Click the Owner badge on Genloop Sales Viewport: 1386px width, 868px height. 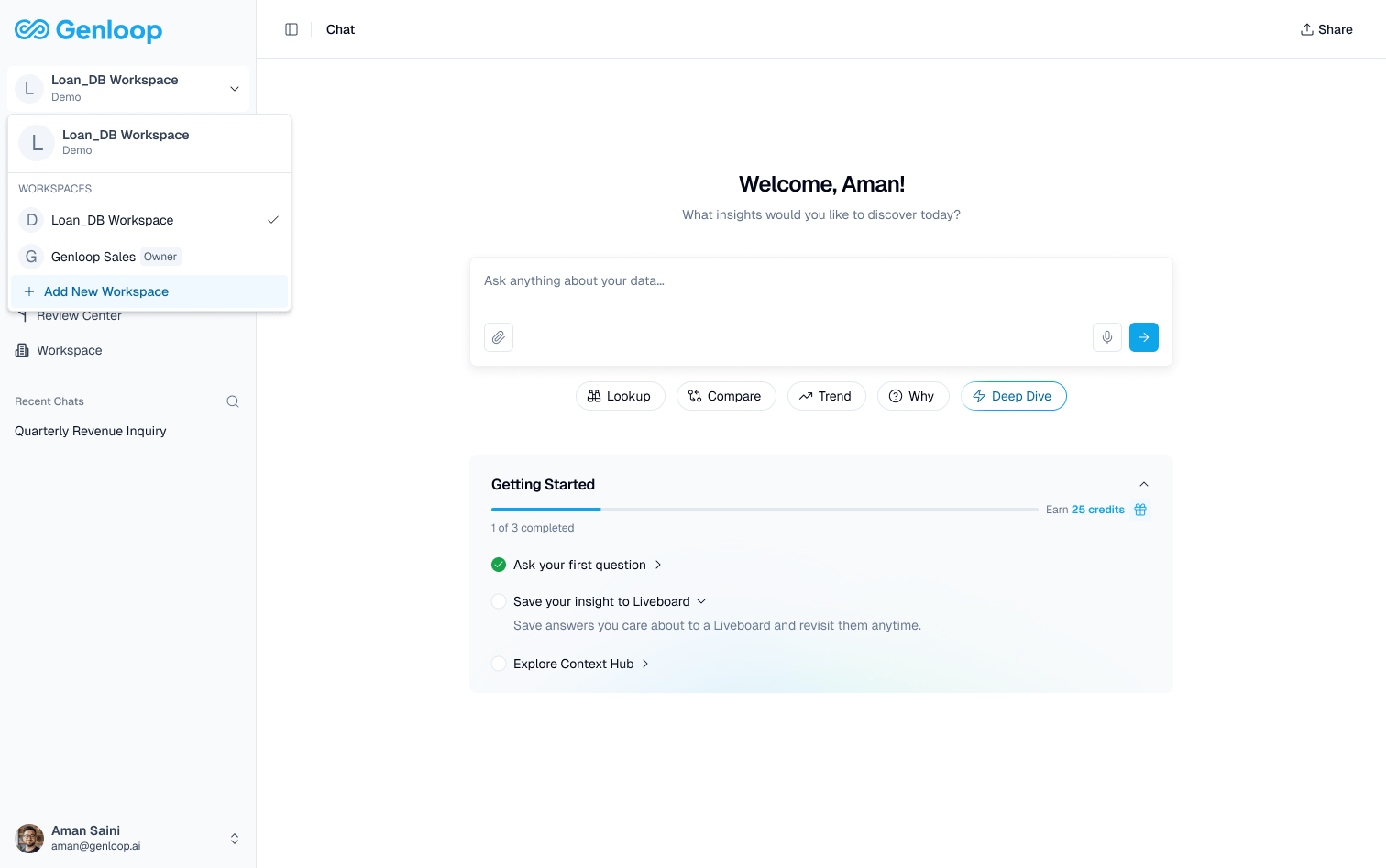click(x=160, y=257)
